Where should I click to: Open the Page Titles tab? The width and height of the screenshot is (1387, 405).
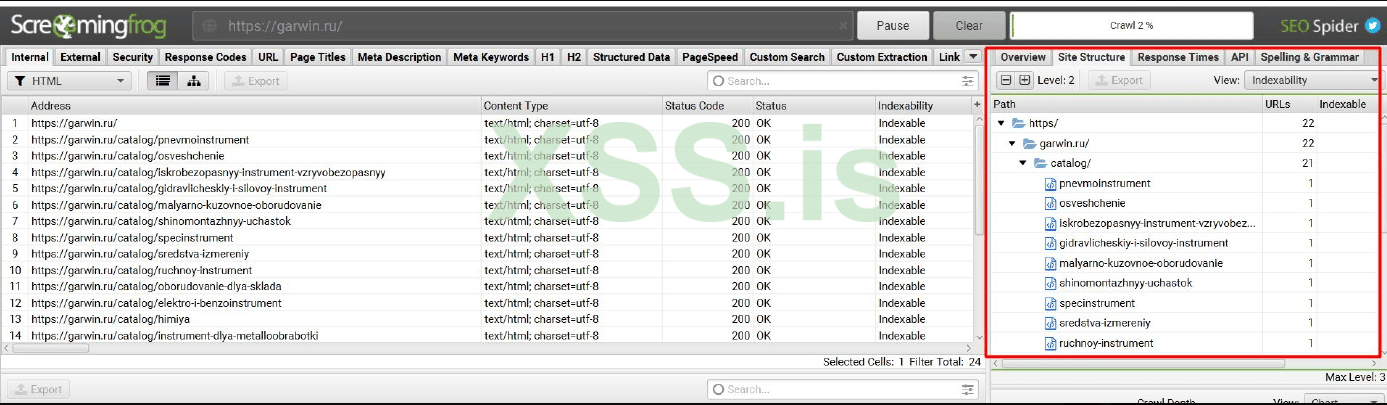(318, 57)
